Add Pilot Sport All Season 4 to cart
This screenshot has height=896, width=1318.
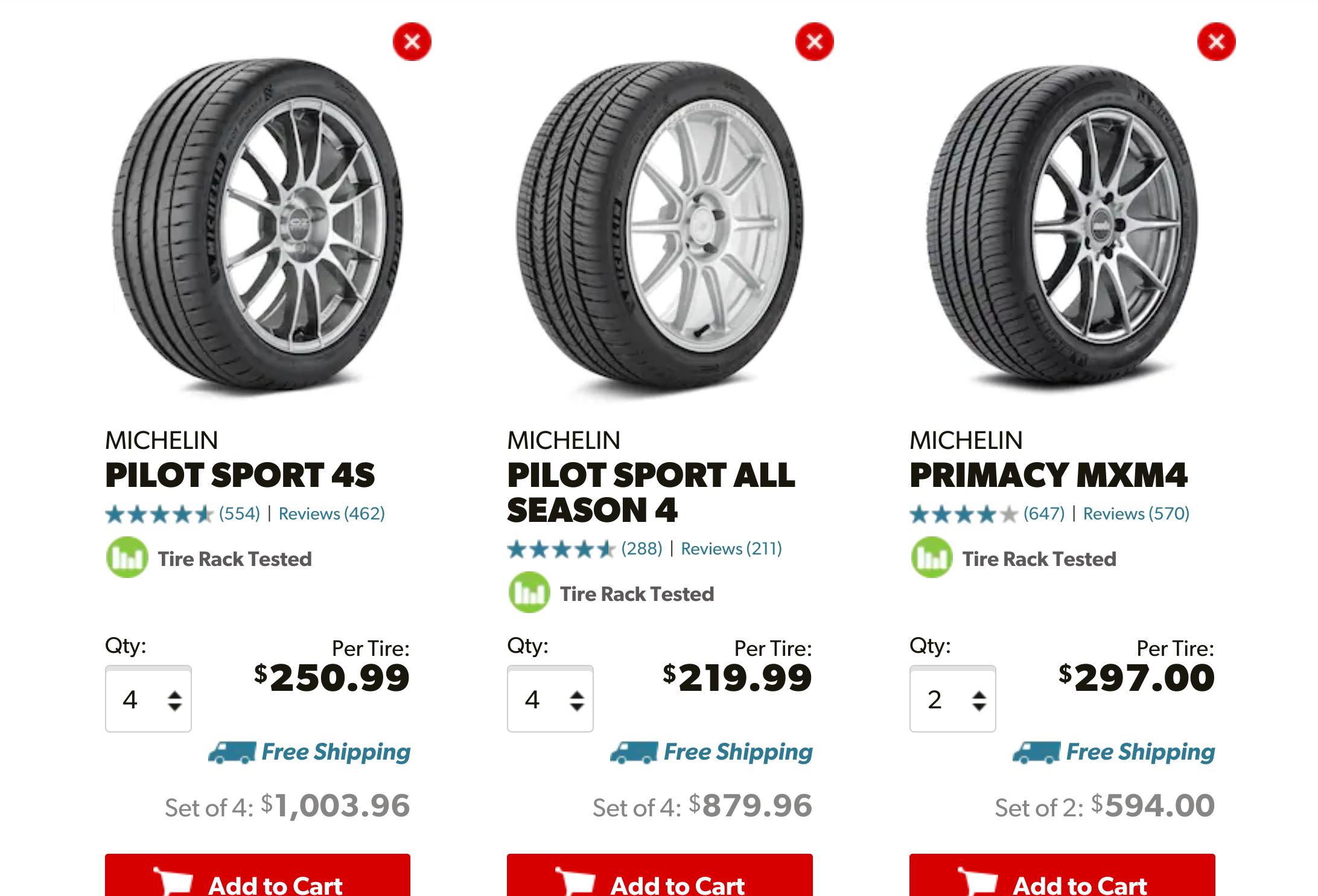(660, 875)
